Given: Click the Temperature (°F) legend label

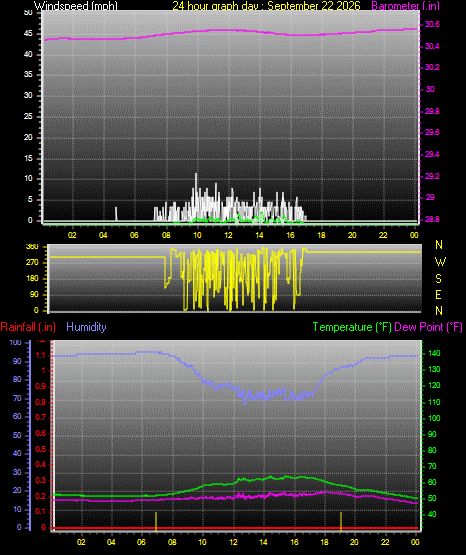Looking at the screenshot, I should (x=352, y=327).
